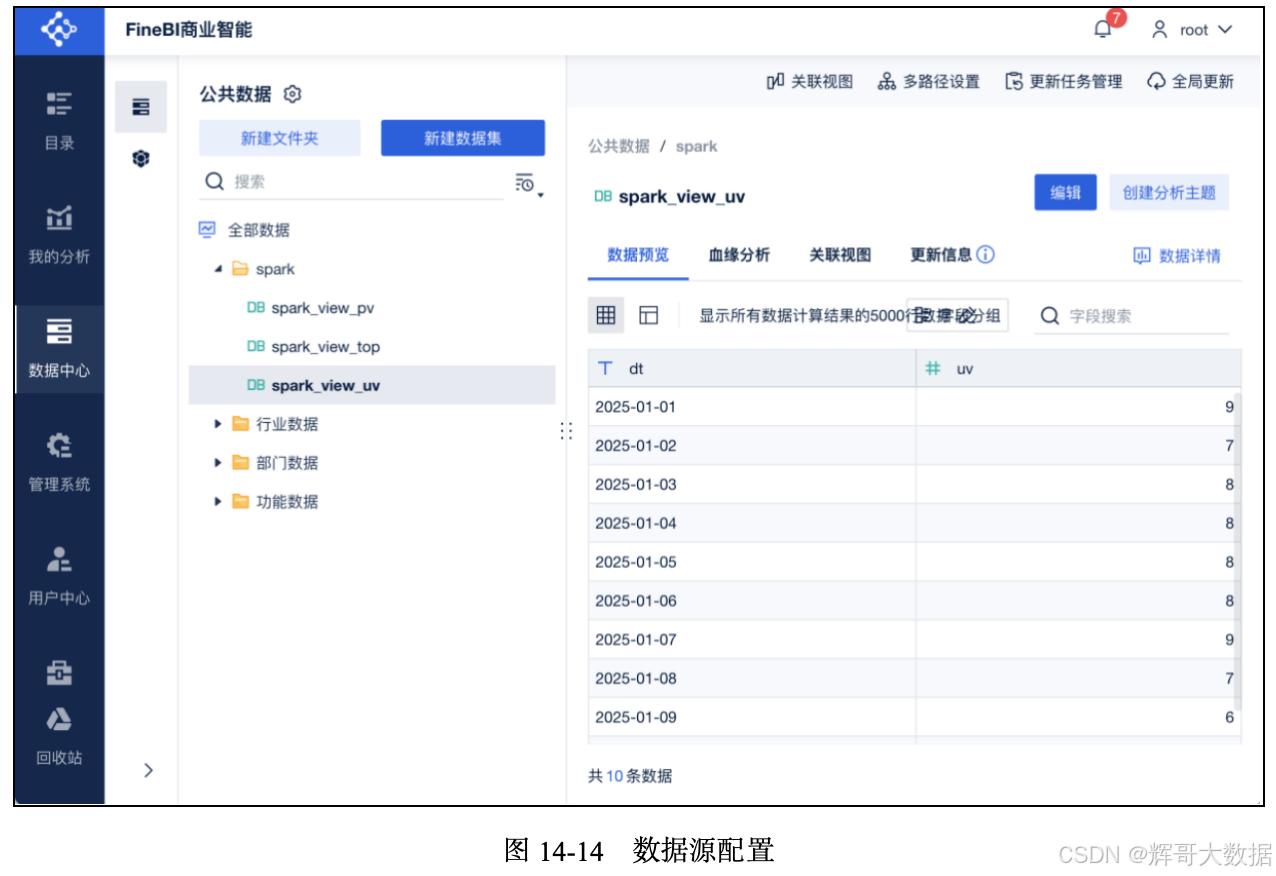Go to 公共数据 breadcrumb
This screenshot has height=876, width=1276.
619,146
